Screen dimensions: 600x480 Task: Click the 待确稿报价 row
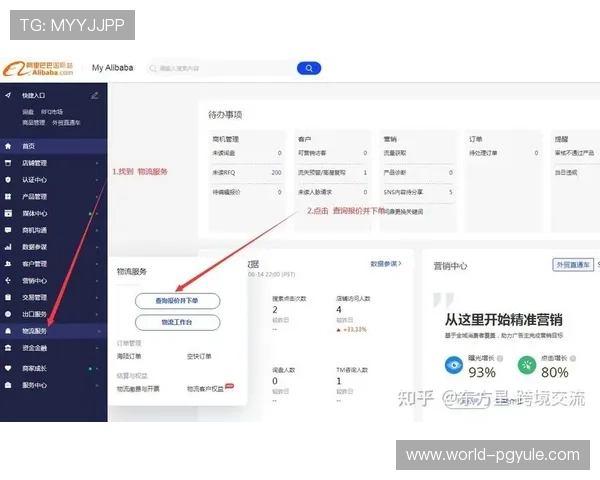pos(247,192)
